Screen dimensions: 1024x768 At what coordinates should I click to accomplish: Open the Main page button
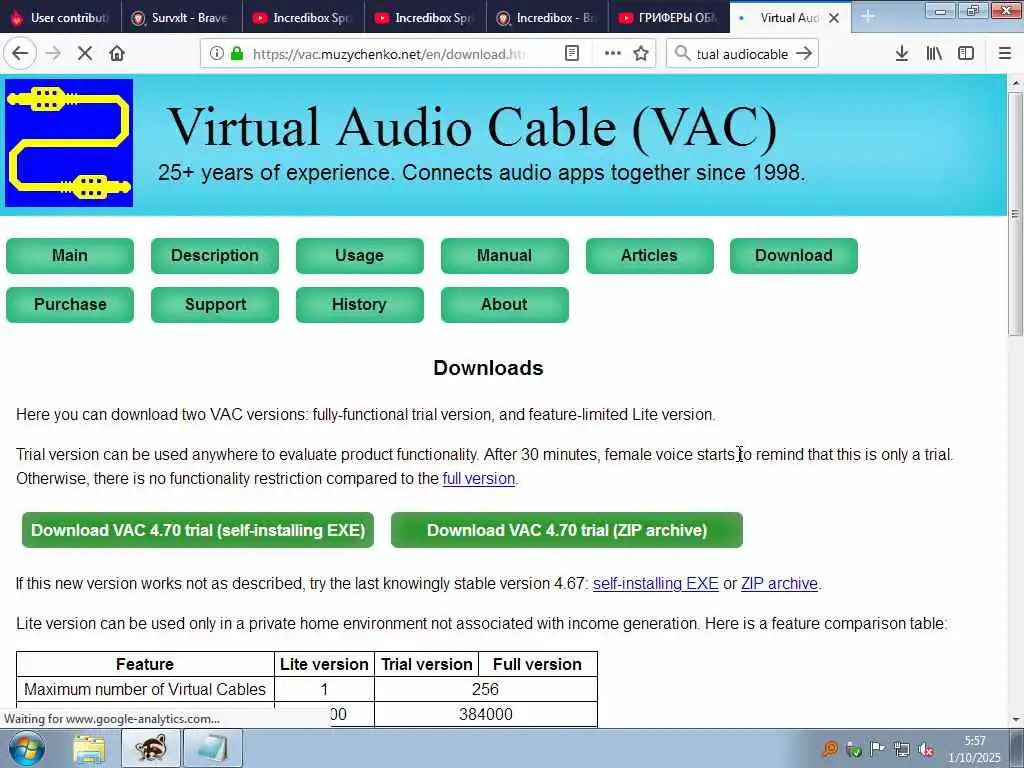click(x=70, y=255)
